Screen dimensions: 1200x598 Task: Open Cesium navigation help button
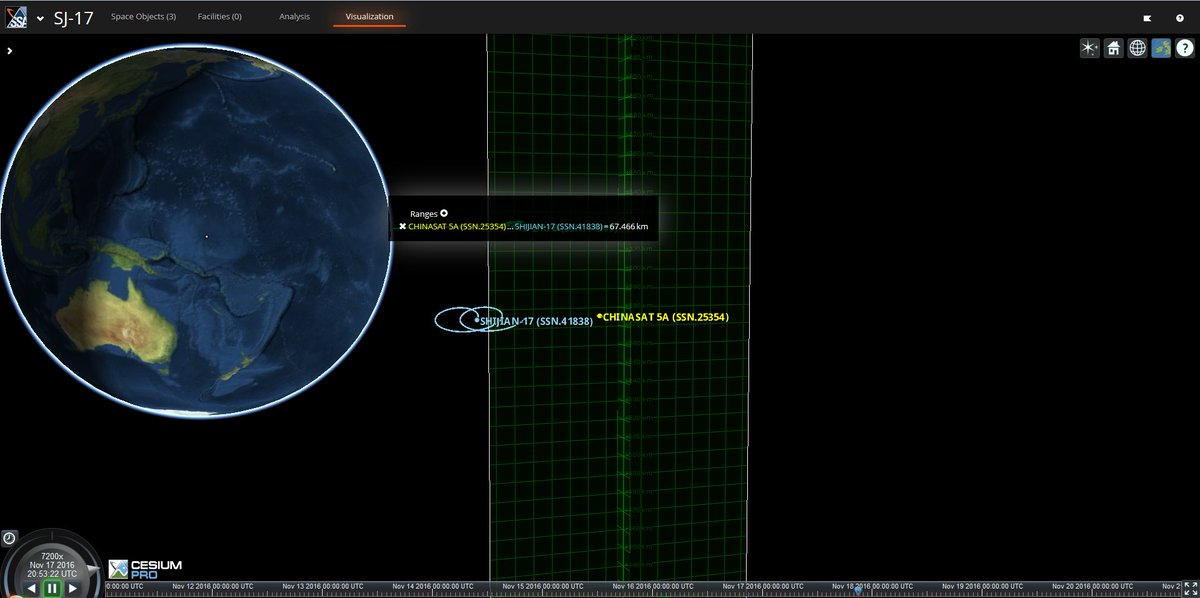1184,48
